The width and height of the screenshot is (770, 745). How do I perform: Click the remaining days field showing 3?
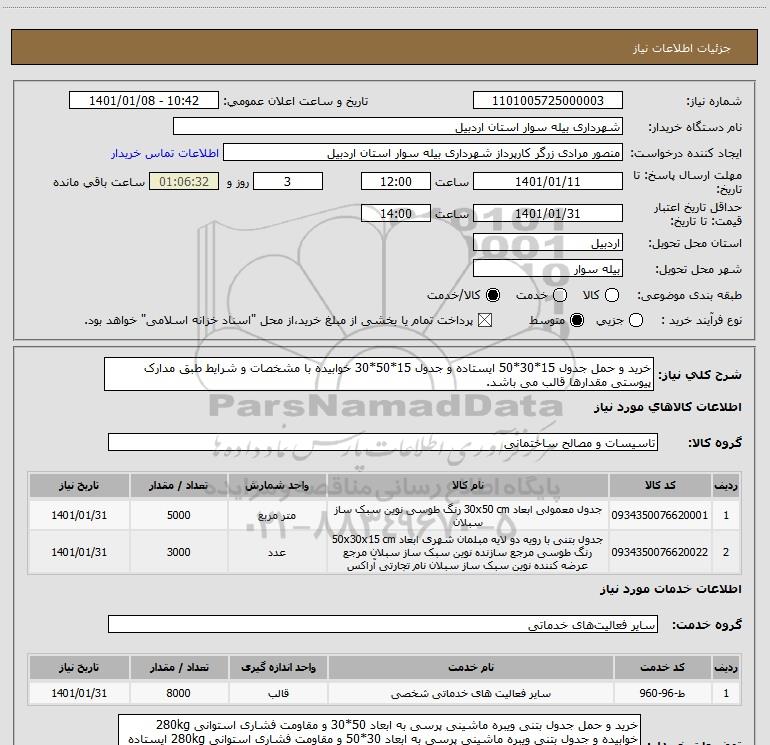coord(288,181)
